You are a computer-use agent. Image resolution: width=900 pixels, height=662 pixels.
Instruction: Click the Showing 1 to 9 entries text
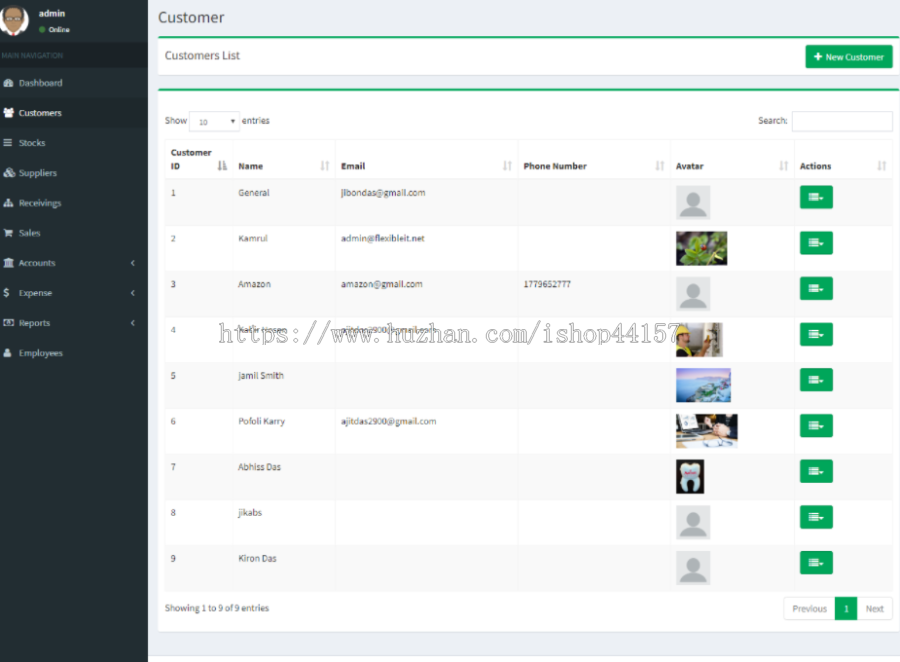pyautogui.click(x=217, y=608)
